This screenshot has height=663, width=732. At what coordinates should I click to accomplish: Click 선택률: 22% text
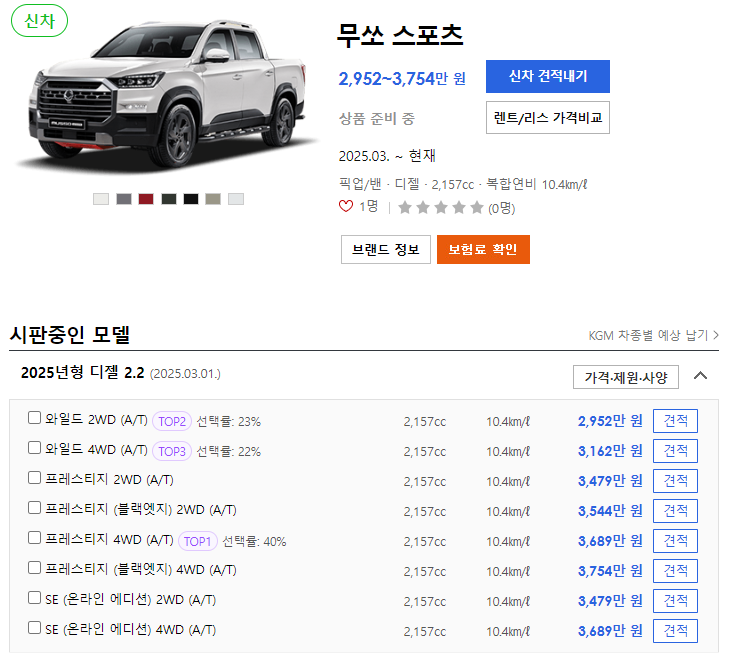(228, 451)
